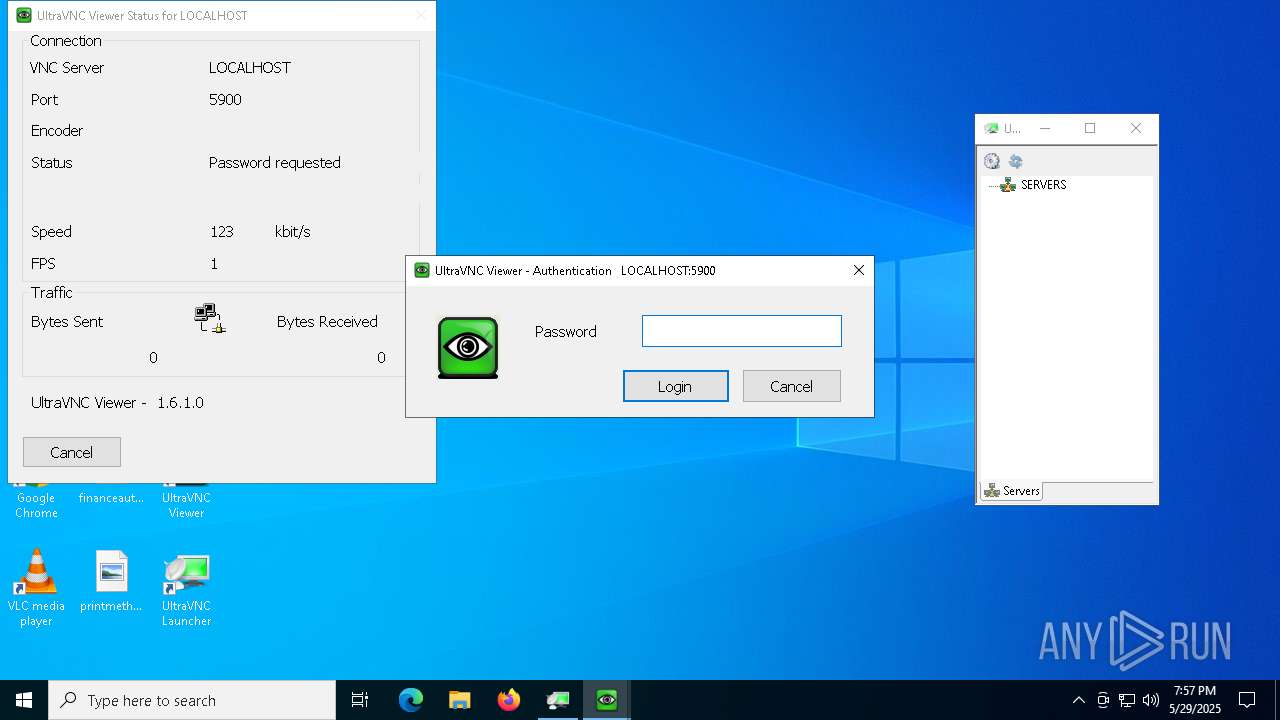This screenshot has width=1280, height=720.
Task: Open File Explorer from taskbar
Action: pyautogui.click(x=459, y=700)
